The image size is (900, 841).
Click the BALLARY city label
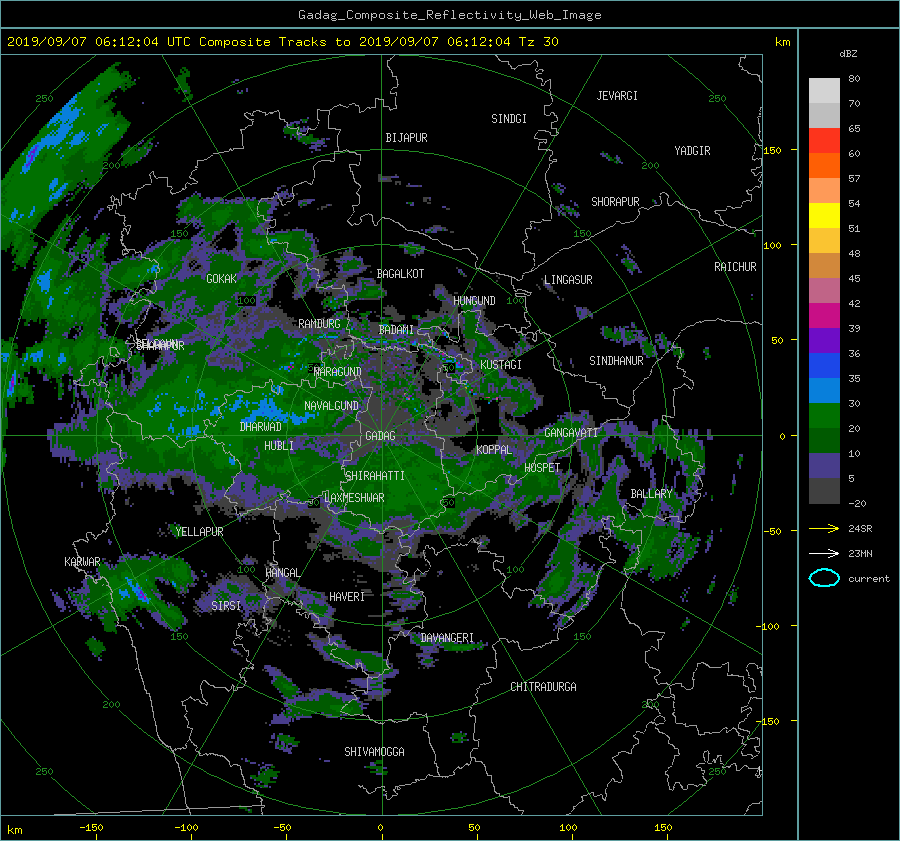click(x=651, y=494)
